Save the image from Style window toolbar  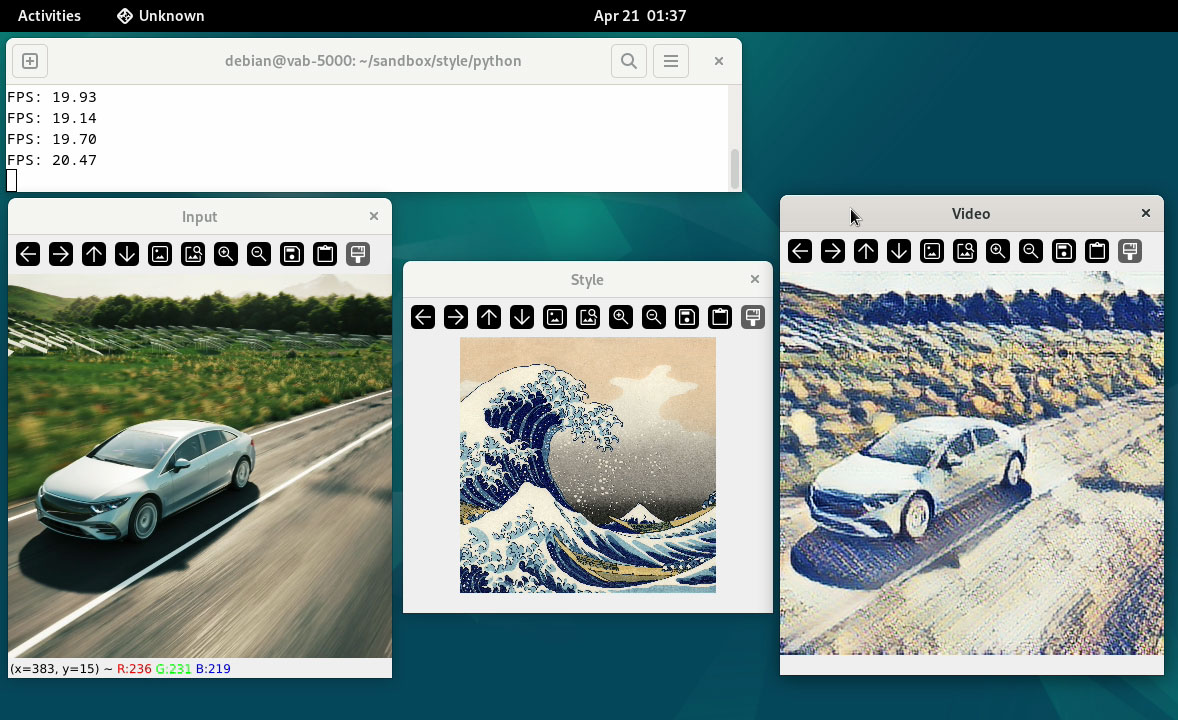click(687, 317)
